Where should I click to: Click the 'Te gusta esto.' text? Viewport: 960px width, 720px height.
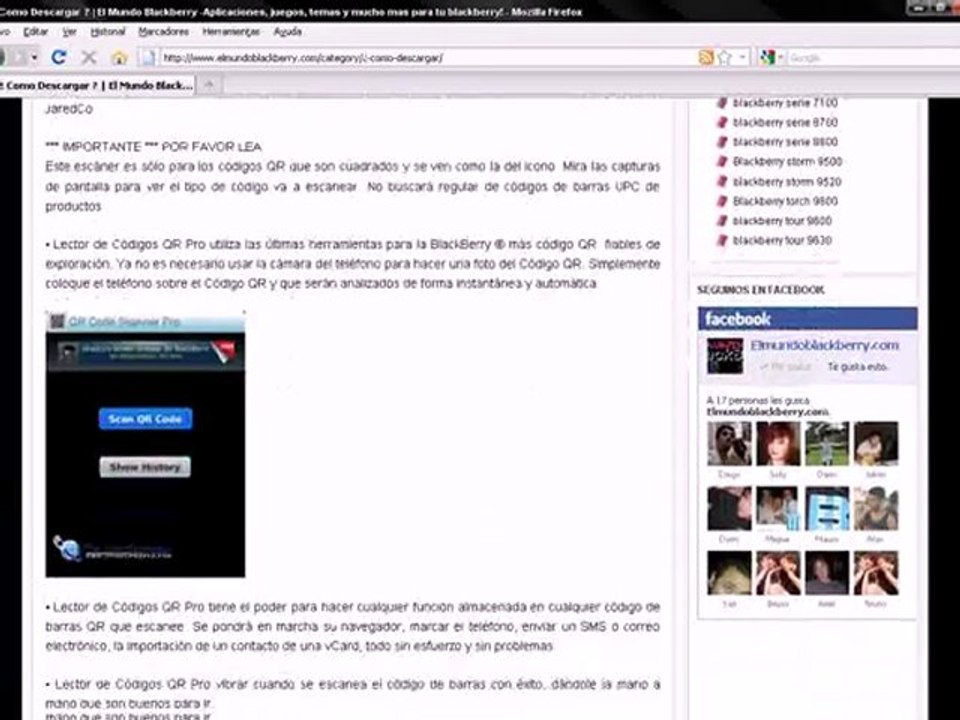tap(858, 367)
